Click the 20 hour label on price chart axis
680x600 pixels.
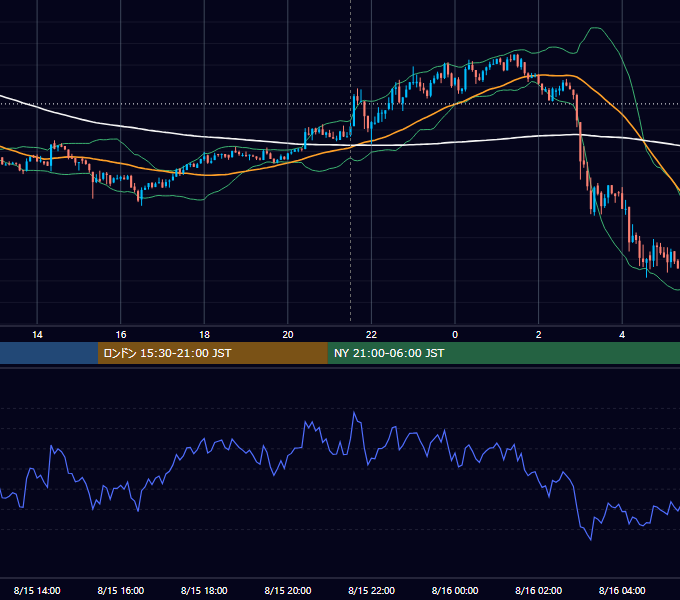coord(288,335)
